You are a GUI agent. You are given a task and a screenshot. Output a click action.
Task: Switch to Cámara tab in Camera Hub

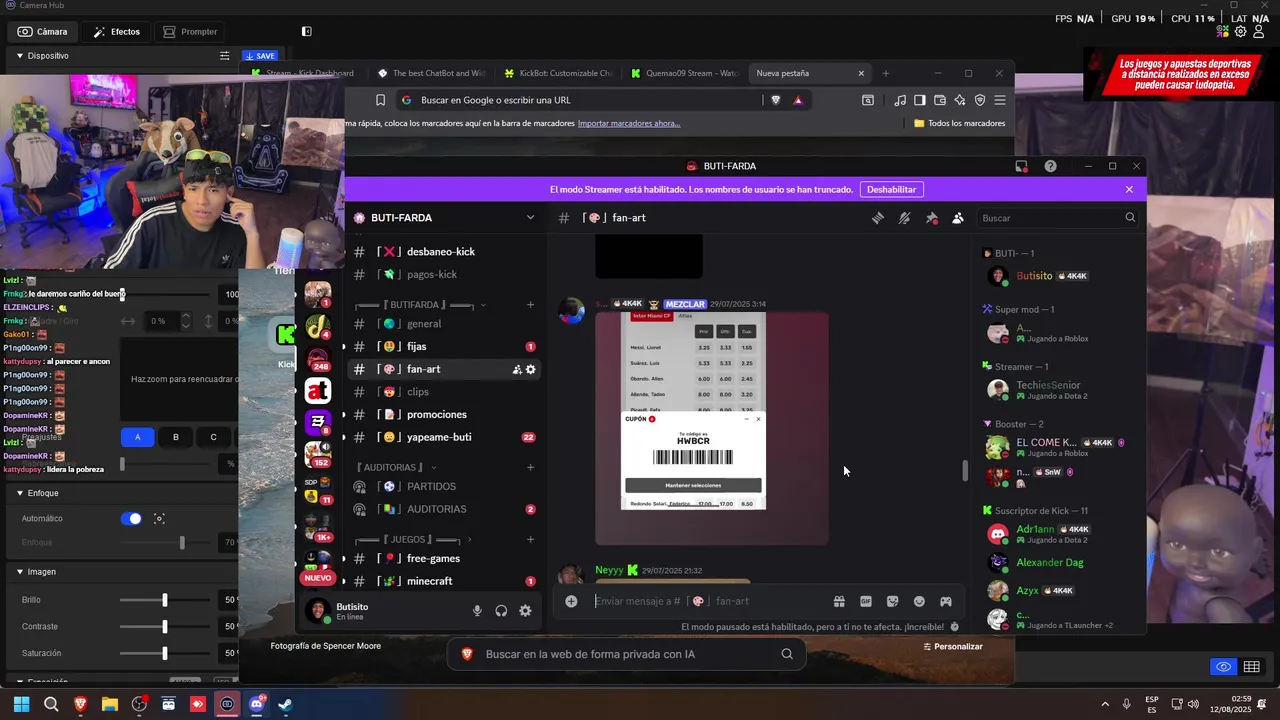[43, 32]
